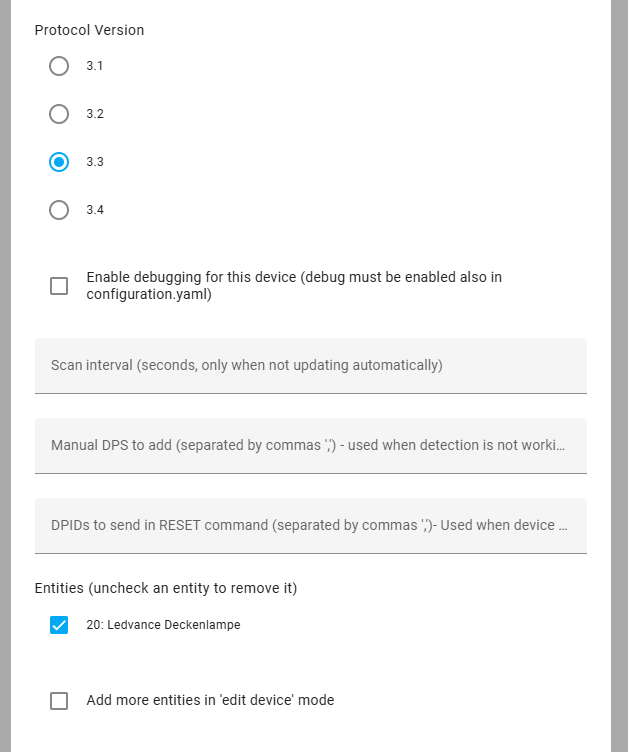Focus the Scan interval input field
Image resolution: width=628 pixels, height=752 pixels.
[x=310, y=366]
